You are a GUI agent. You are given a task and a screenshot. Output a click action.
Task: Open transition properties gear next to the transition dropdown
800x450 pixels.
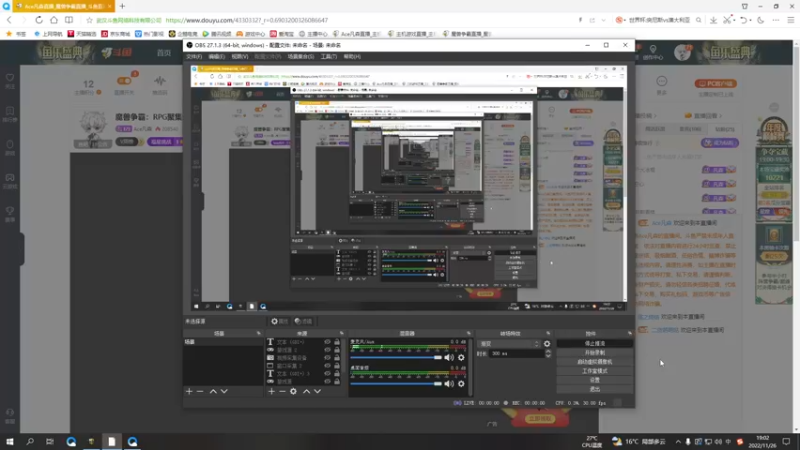(547, 344)
